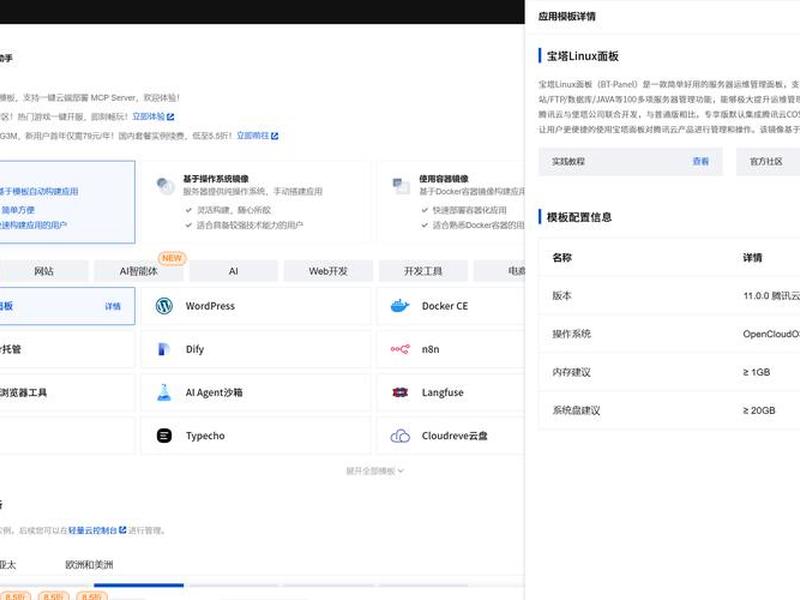This screenshot has height=600, width=800.
Task: Click the 模板配置信息 section heading
Action: tap(579, 217)
